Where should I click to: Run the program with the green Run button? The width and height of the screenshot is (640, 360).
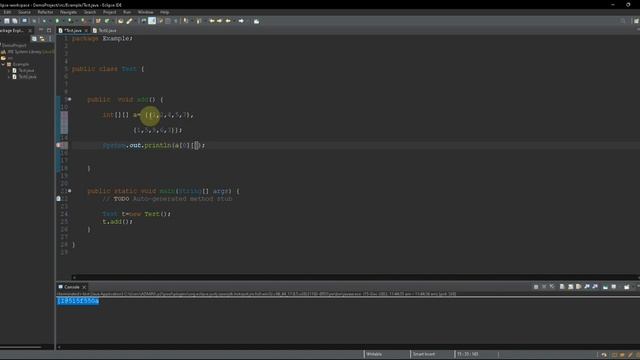[x=57, y=21]
